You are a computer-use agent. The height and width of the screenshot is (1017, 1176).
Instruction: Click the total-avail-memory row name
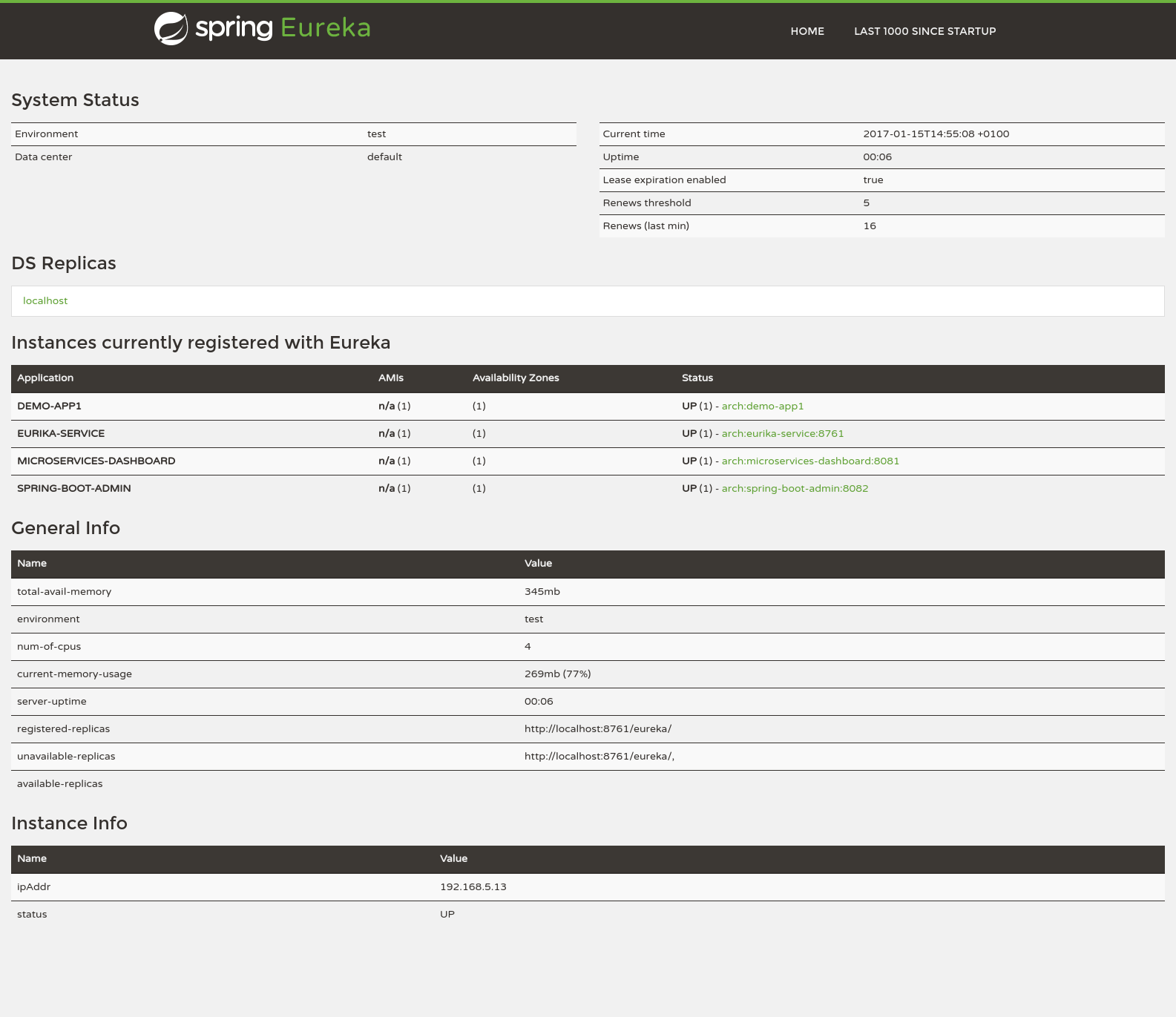point(65,591)
